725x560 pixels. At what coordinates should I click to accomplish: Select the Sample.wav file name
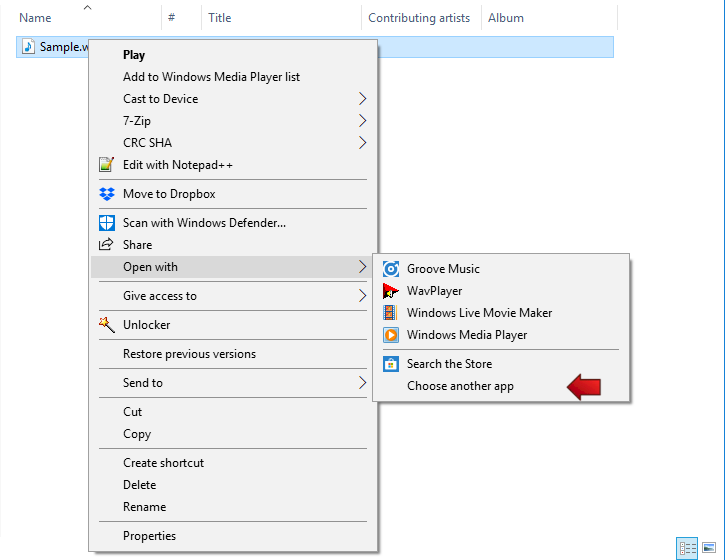[x=64, y=47]
